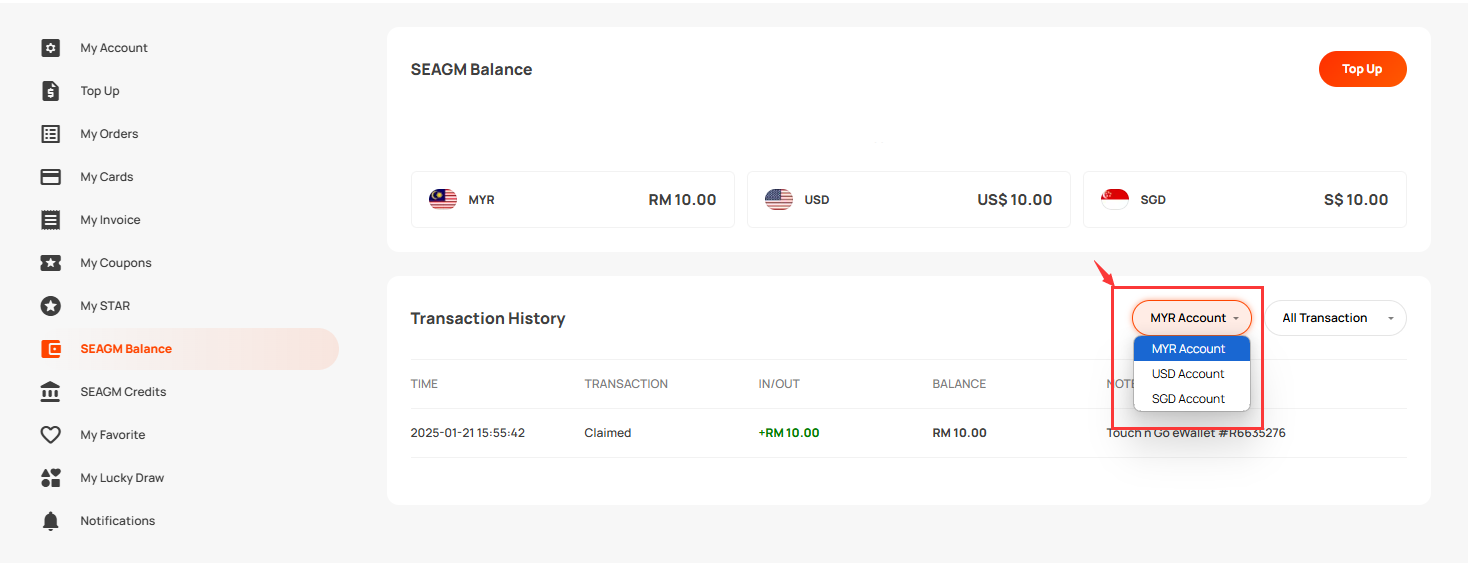Click the My Favorite heart icon
Viewport: 1468px width, 563px height.
coord(50,435)
